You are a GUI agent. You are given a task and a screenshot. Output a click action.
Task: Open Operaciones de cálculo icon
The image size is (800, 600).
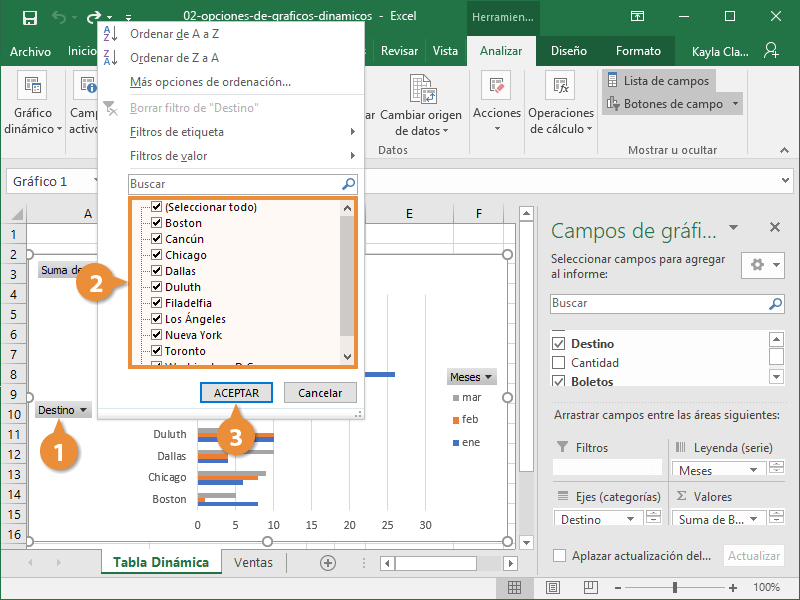[x=560, y=86]
